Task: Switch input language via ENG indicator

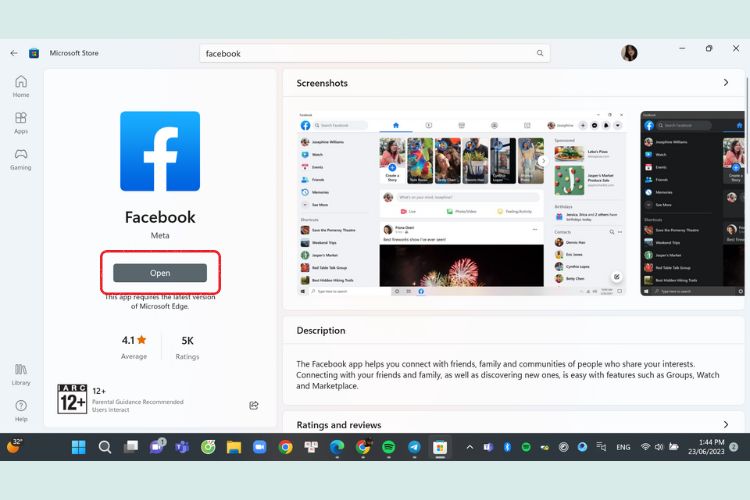Action: (623, 447)
